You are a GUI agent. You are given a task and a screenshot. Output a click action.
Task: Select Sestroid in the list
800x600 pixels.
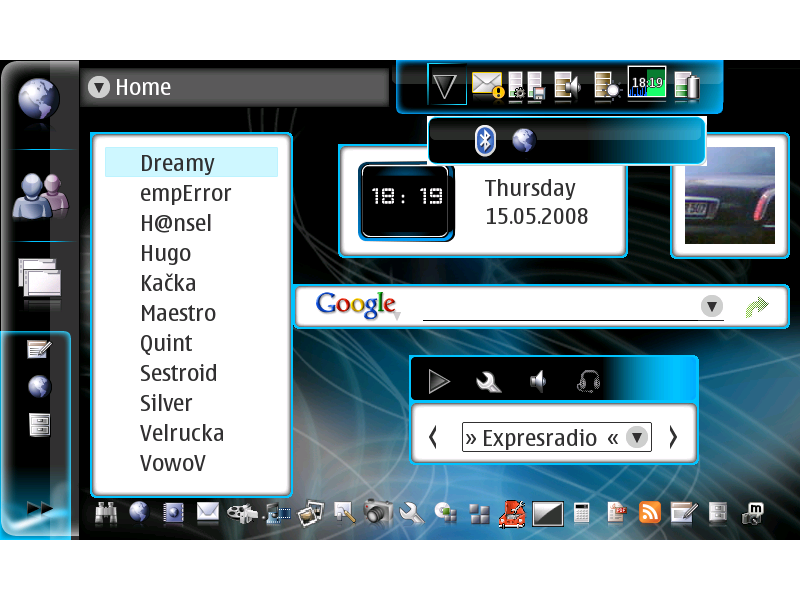tap(191, 373)
